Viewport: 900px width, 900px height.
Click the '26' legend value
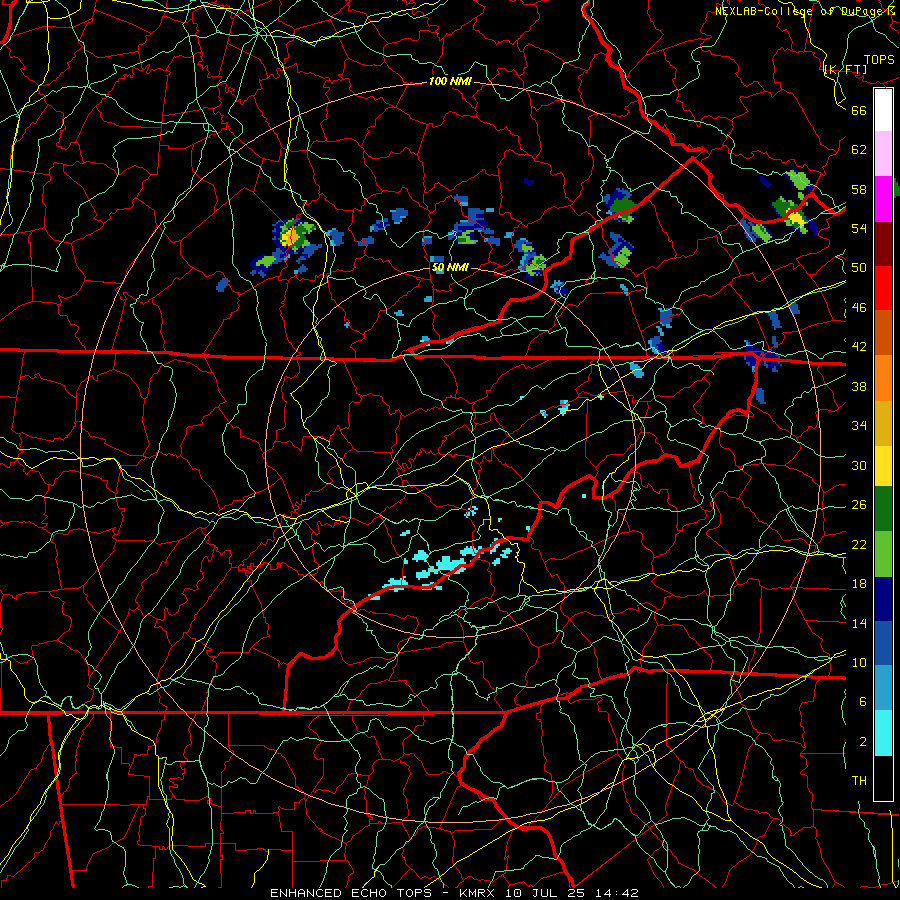coord(859,505)
